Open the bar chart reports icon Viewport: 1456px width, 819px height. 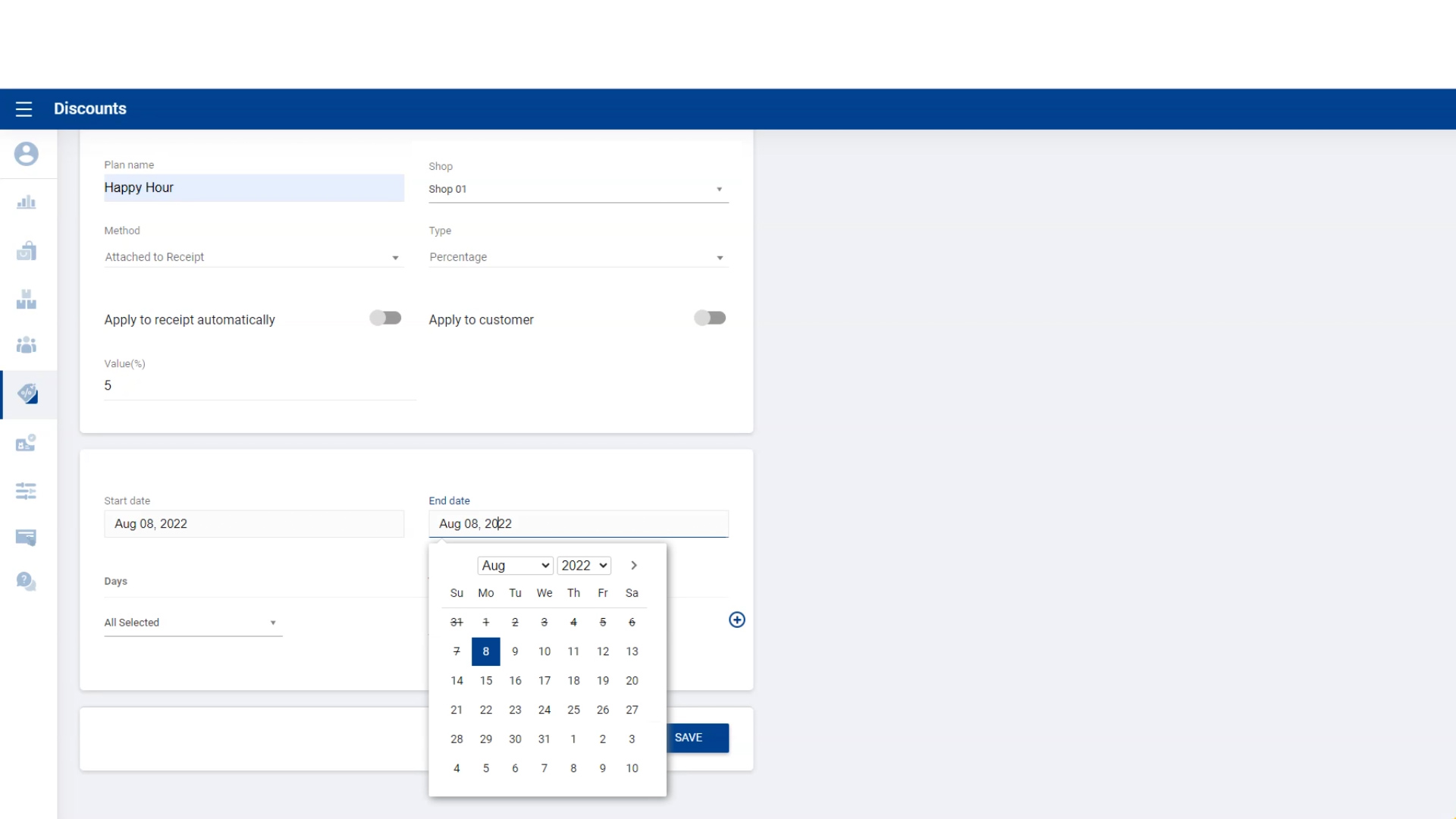pos(26,202)
